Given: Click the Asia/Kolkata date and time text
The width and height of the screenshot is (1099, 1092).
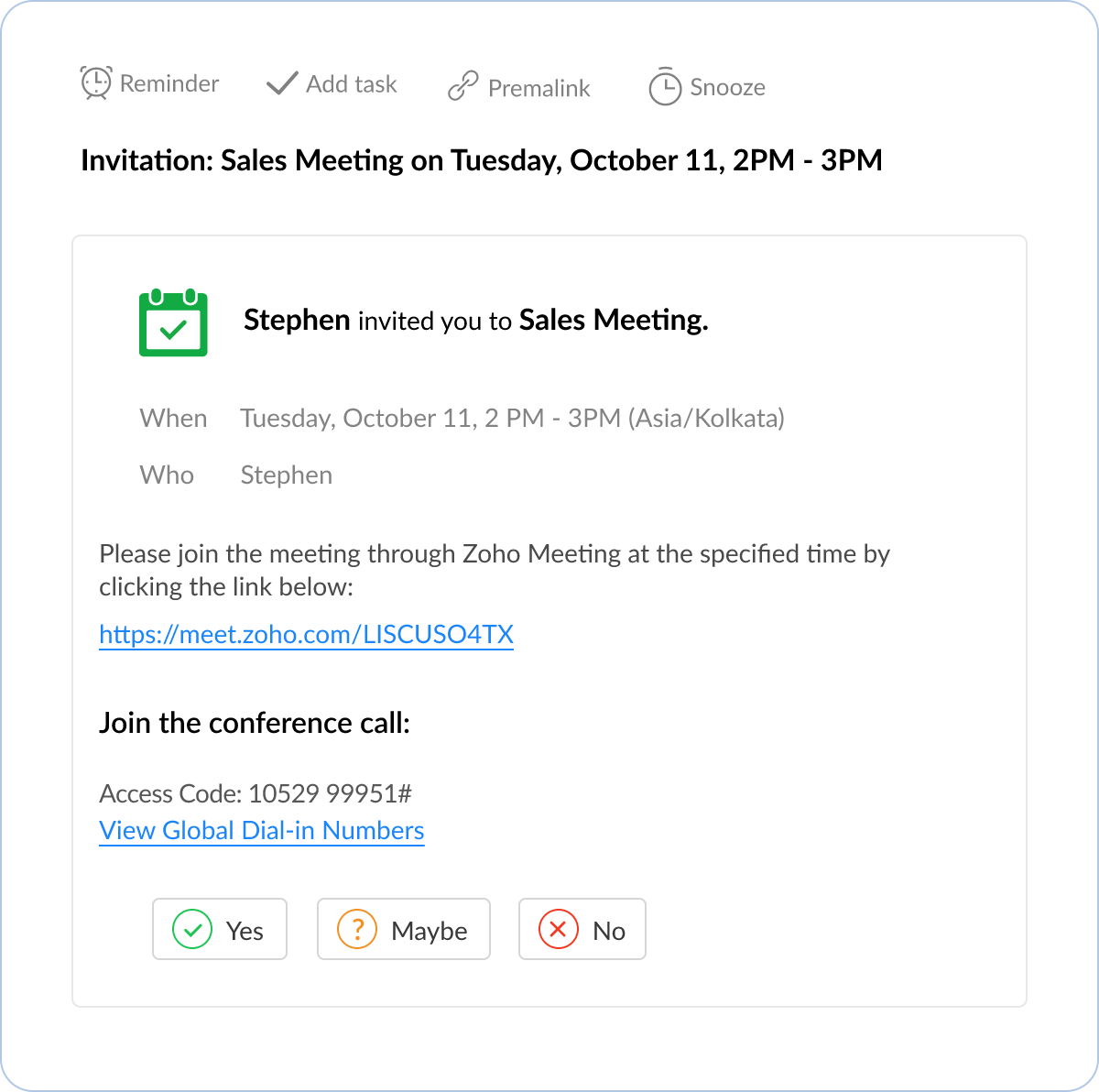Looking at the screenshot, I should (x=512, y=419).
